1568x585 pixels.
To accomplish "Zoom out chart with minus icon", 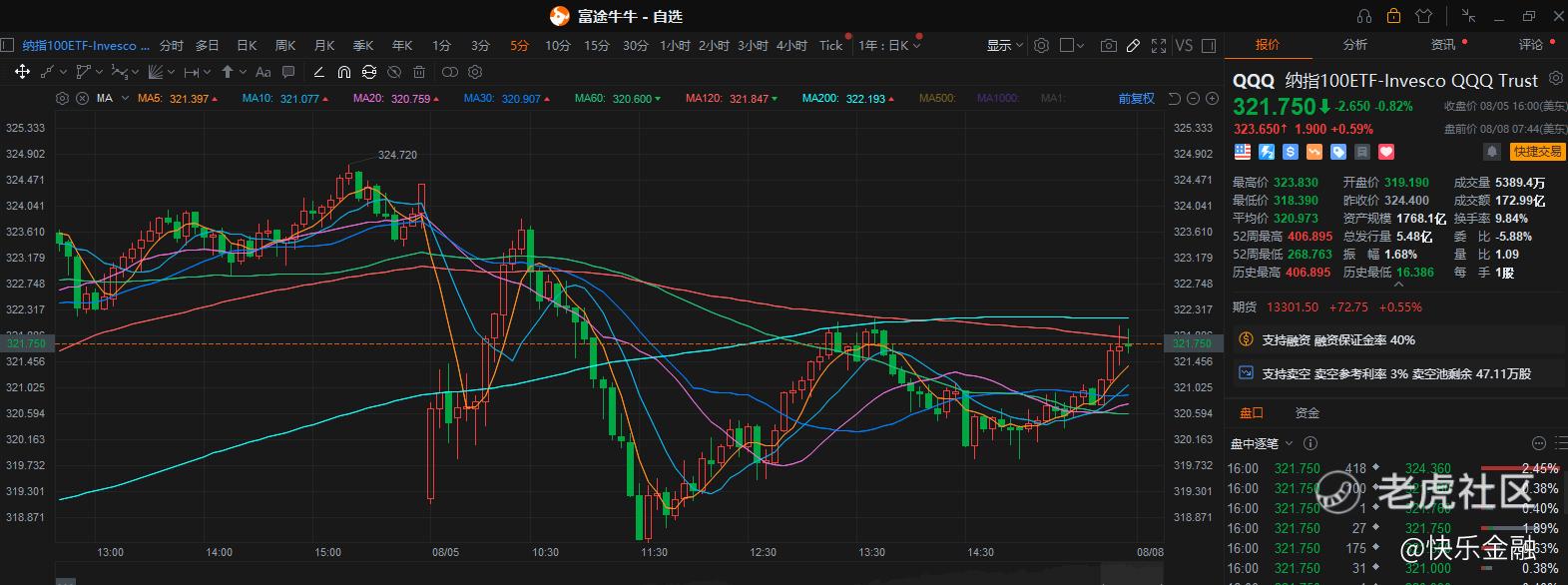I will (1194, 99).
